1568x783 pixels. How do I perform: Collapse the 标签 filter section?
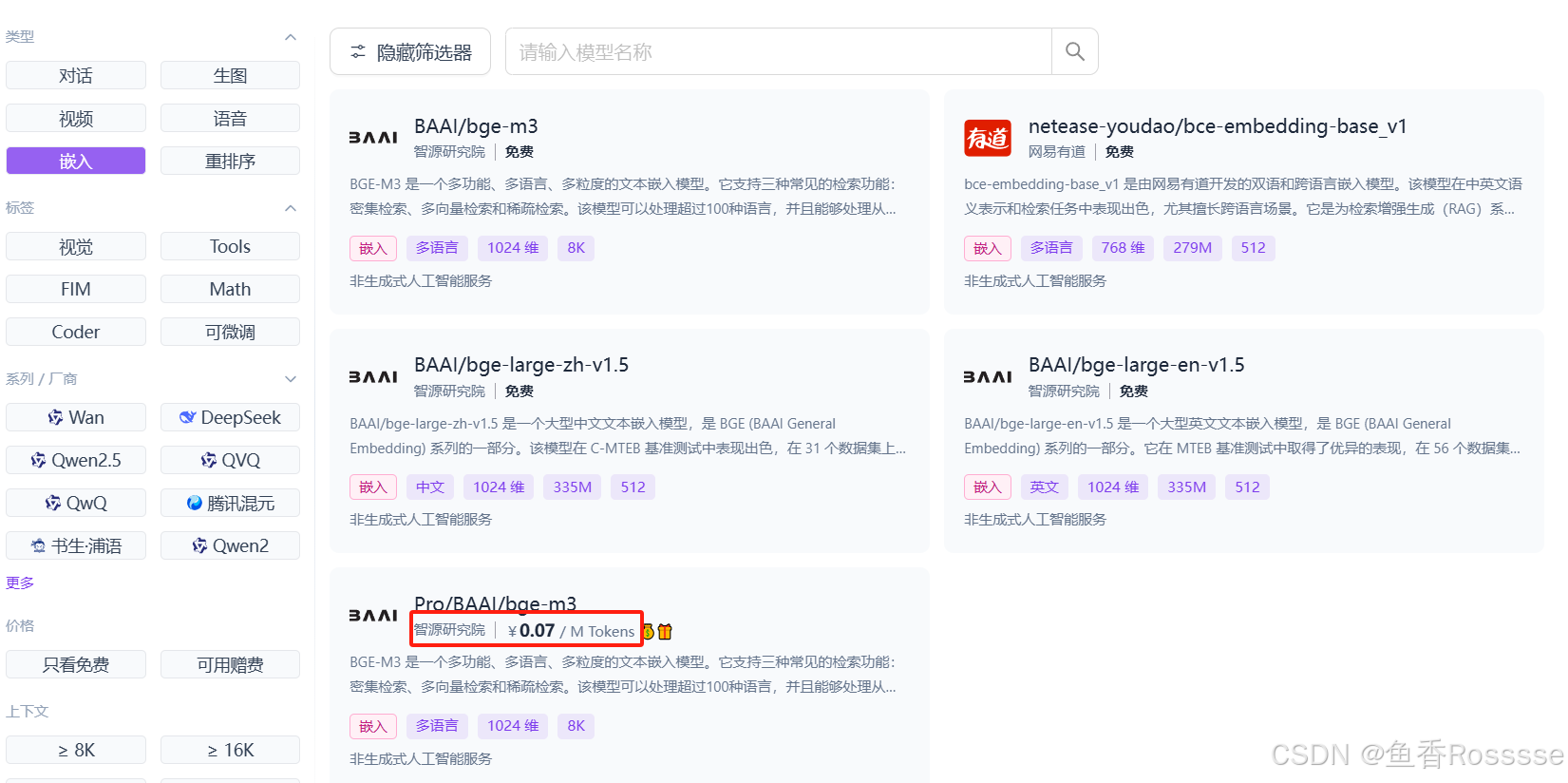click(x=291, y=208)
